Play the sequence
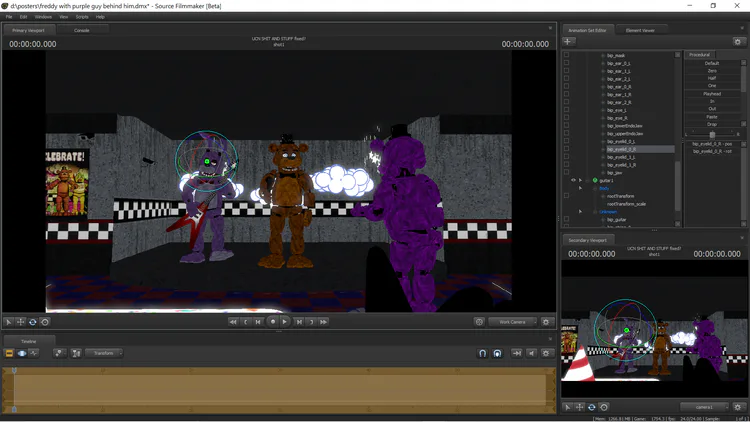750x422 pixels. (285, 322)
